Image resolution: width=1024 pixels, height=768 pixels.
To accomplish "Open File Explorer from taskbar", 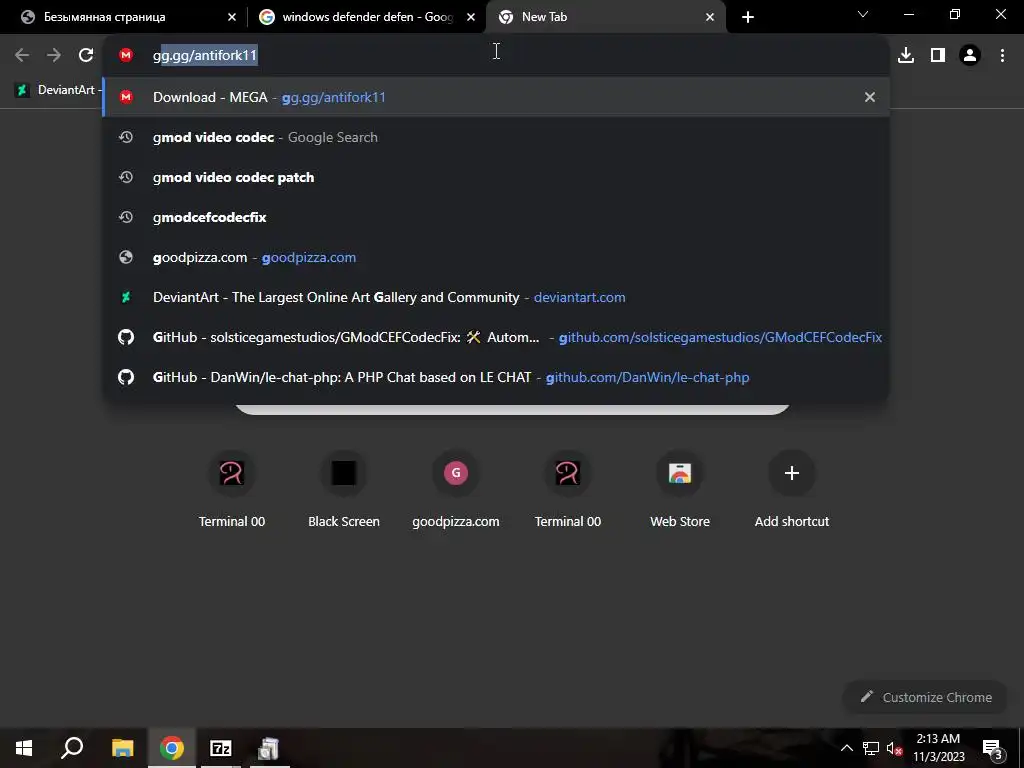I will point(122,748).
